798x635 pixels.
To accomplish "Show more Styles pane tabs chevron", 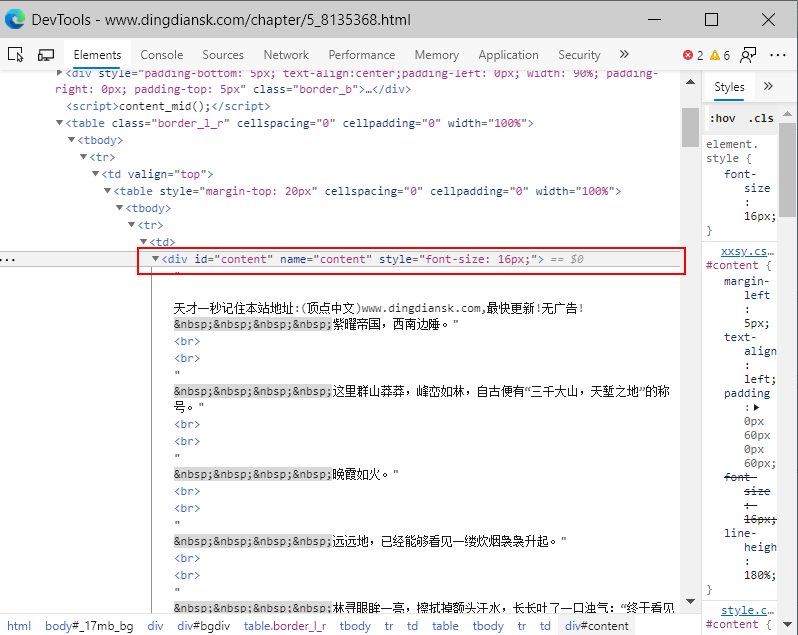I will 768,86.
